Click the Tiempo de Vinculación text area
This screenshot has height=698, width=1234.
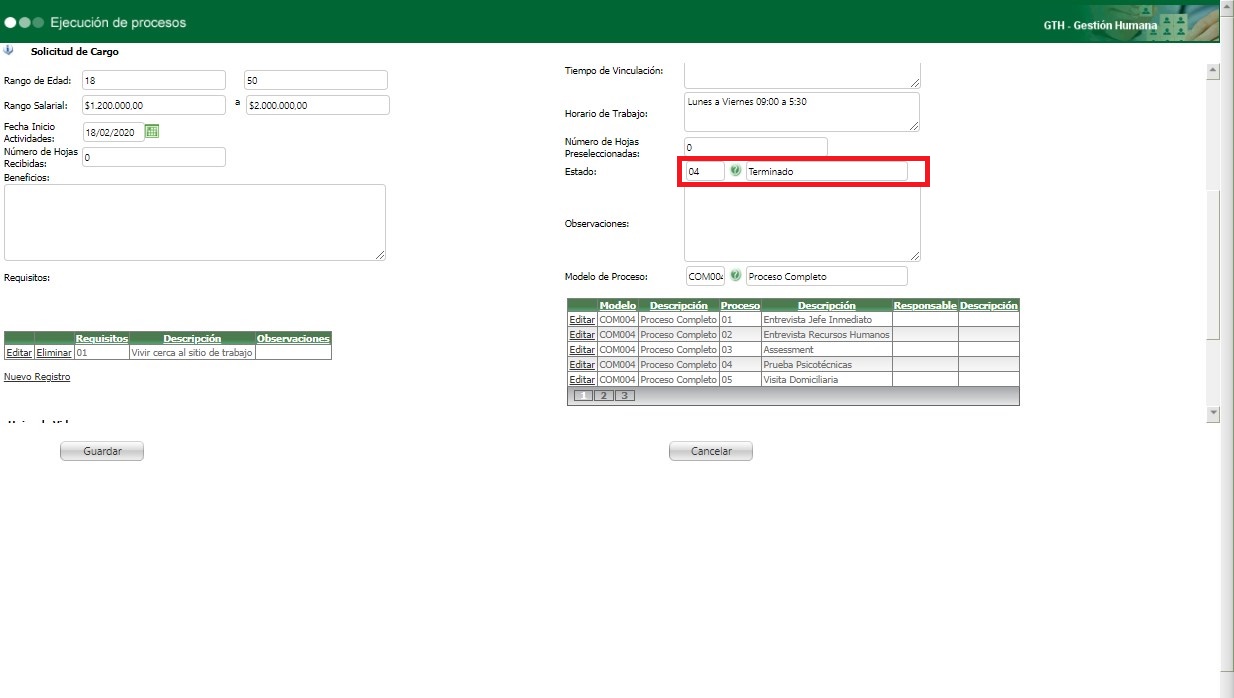802,75
